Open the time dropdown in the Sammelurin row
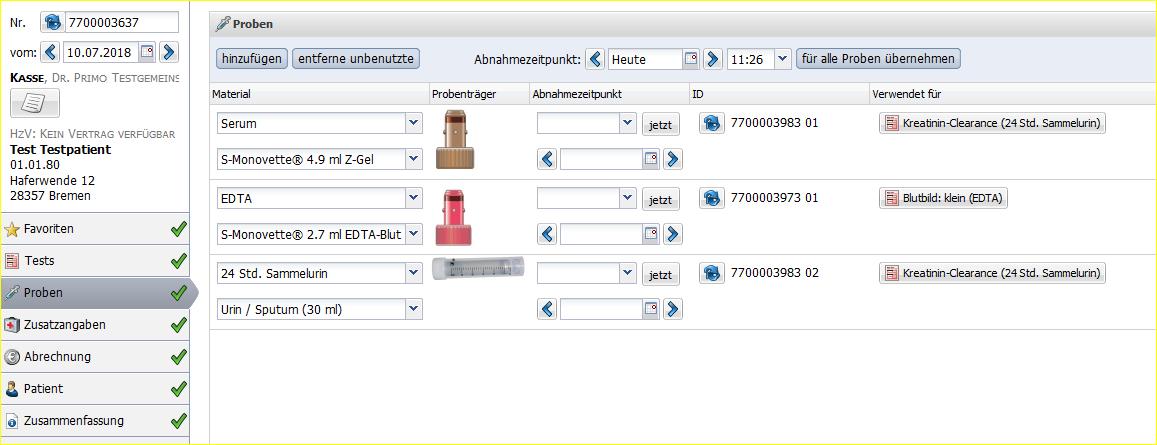Screen dimensions: 1157x445 [x=628, y=274]
